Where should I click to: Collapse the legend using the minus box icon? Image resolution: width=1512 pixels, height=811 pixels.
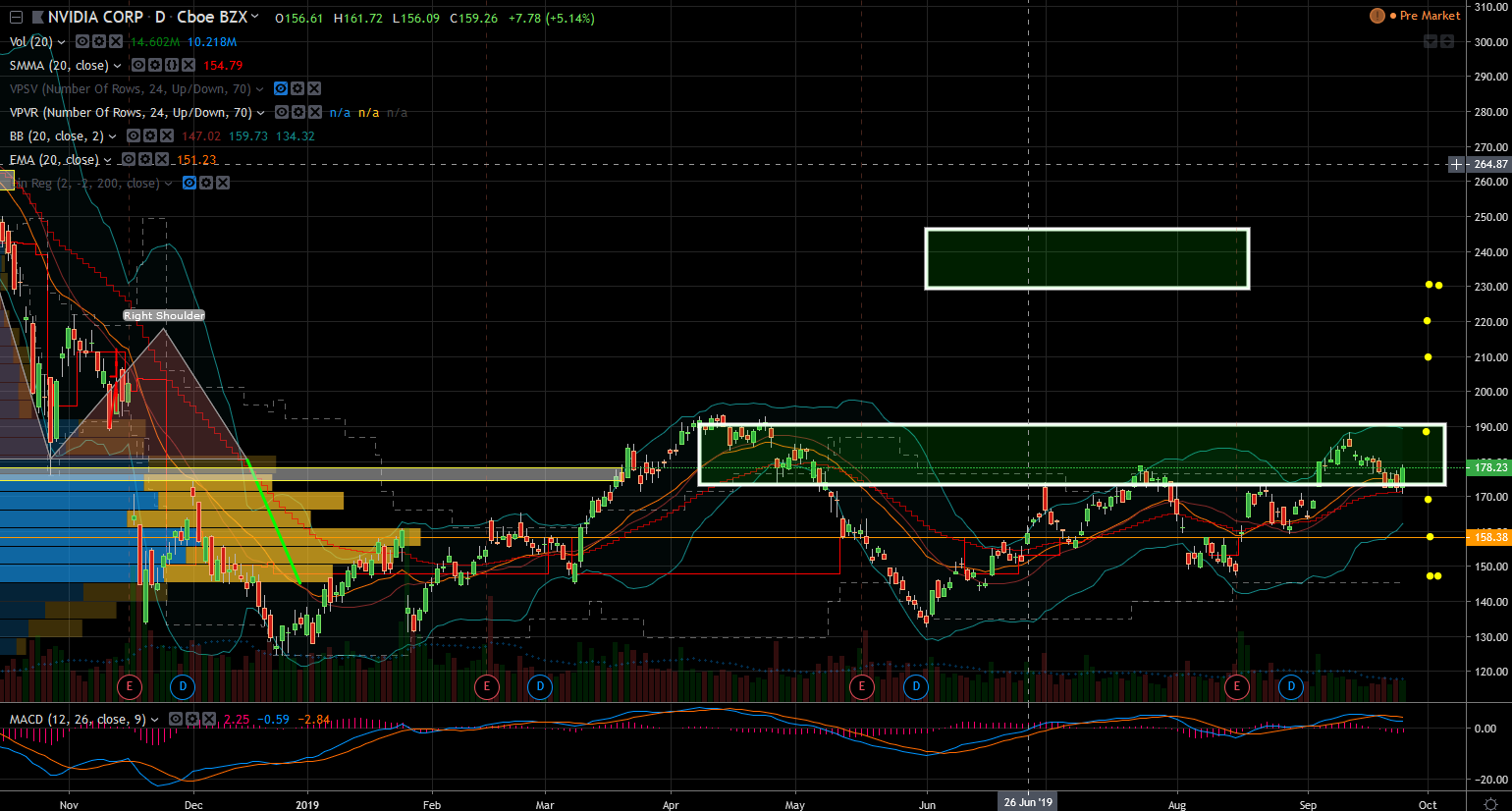16,18
